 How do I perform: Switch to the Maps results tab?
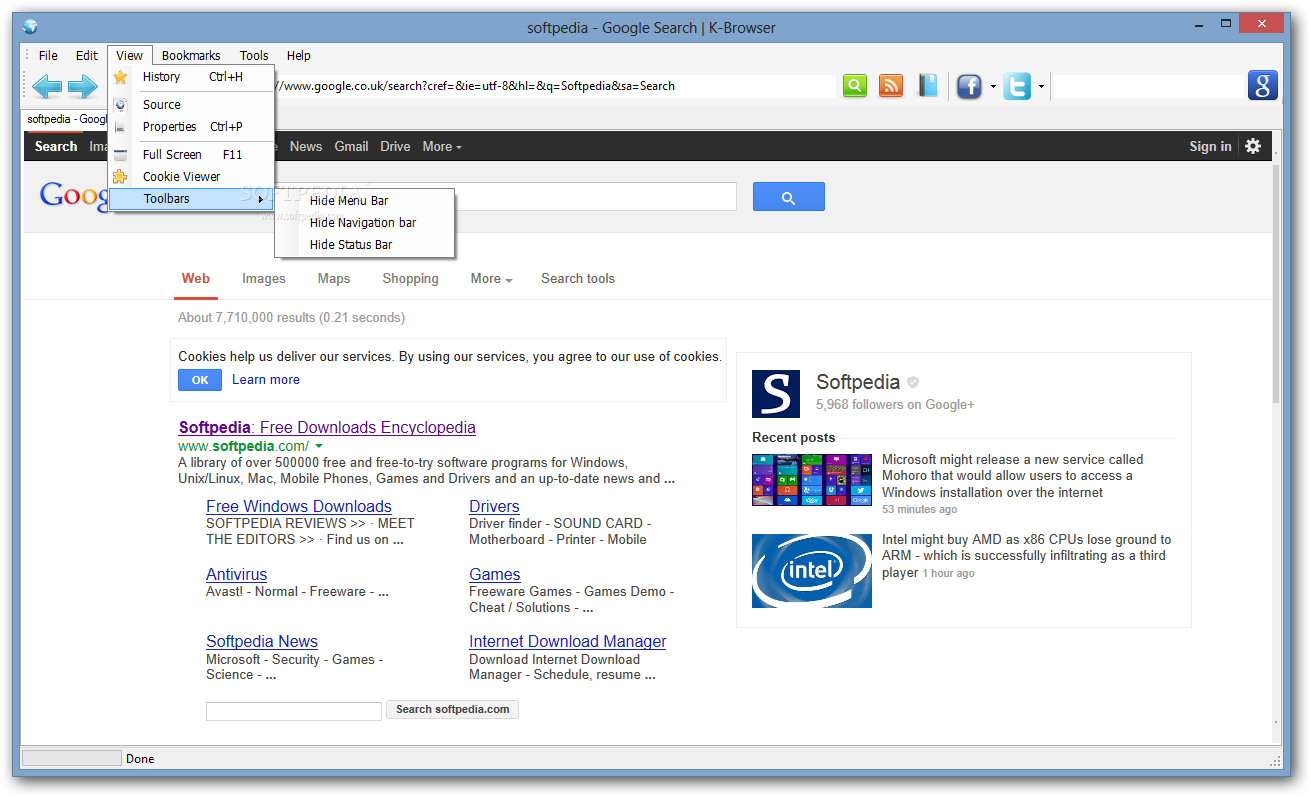334,279
